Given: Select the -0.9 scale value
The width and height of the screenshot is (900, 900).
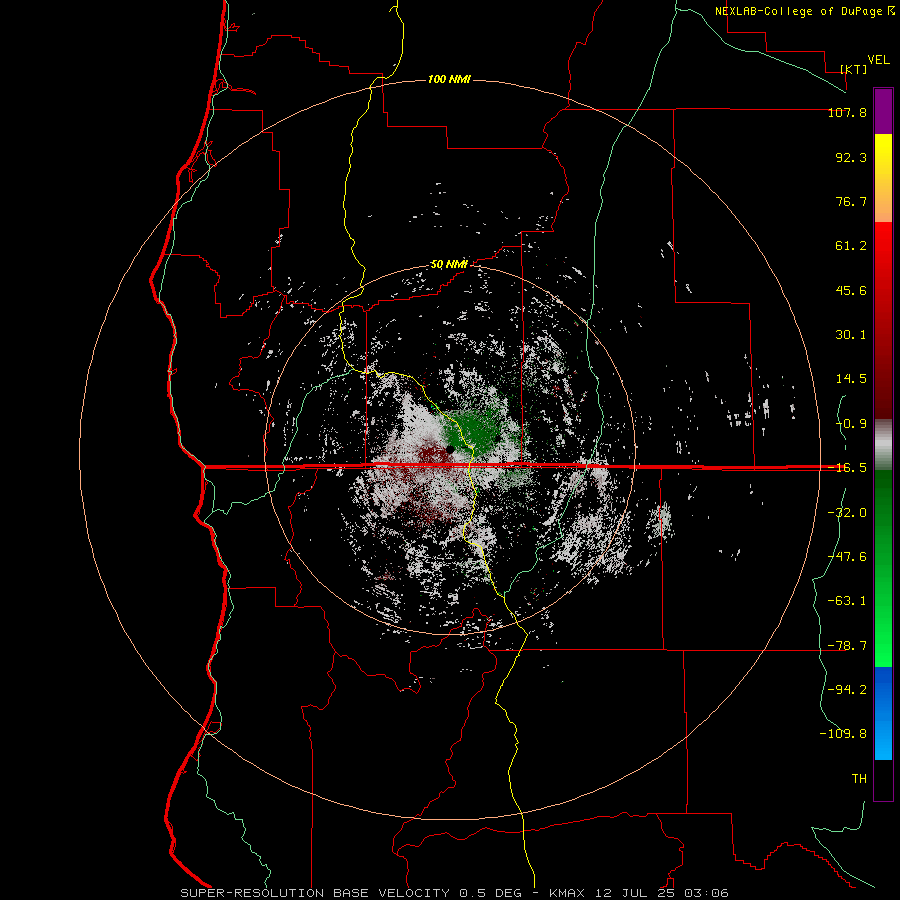Looking at the screenshot, I should pyautogui.click(x=851, y=424).
